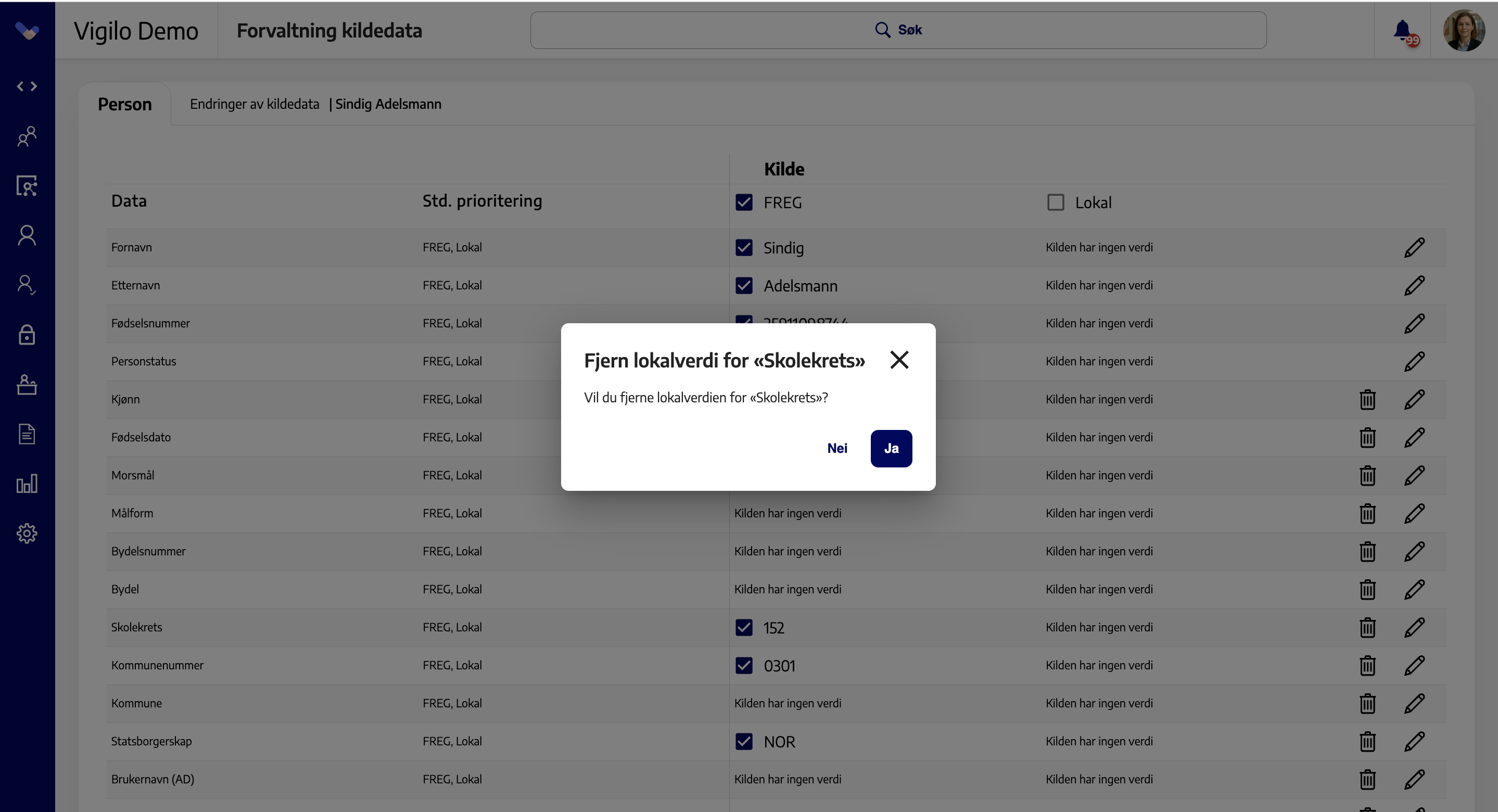Open the person with checkmark sidebar icon

(x=27, y=285)
